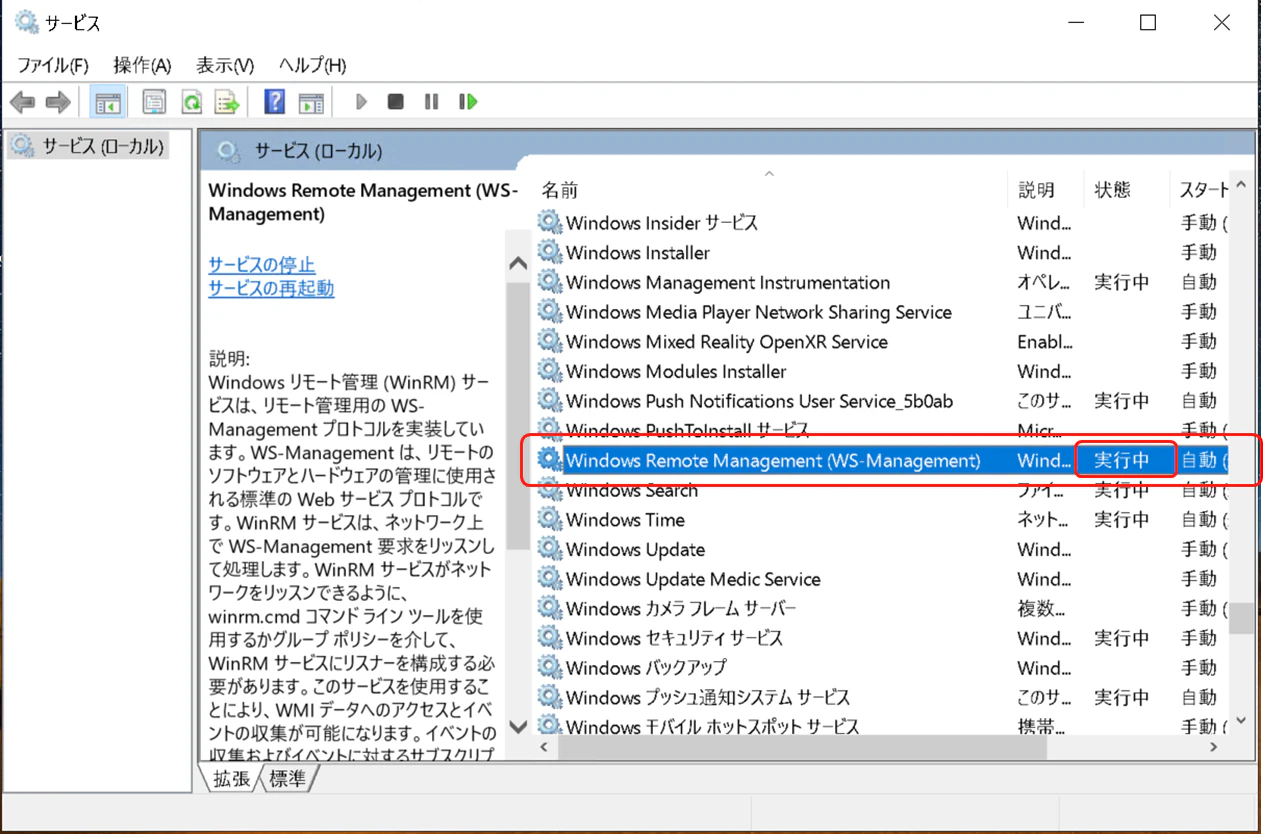The height and width of the screenshot is (834, 1263).
Task: Open the ヘルプ(H) menu
Action: (x=312, y=65)
